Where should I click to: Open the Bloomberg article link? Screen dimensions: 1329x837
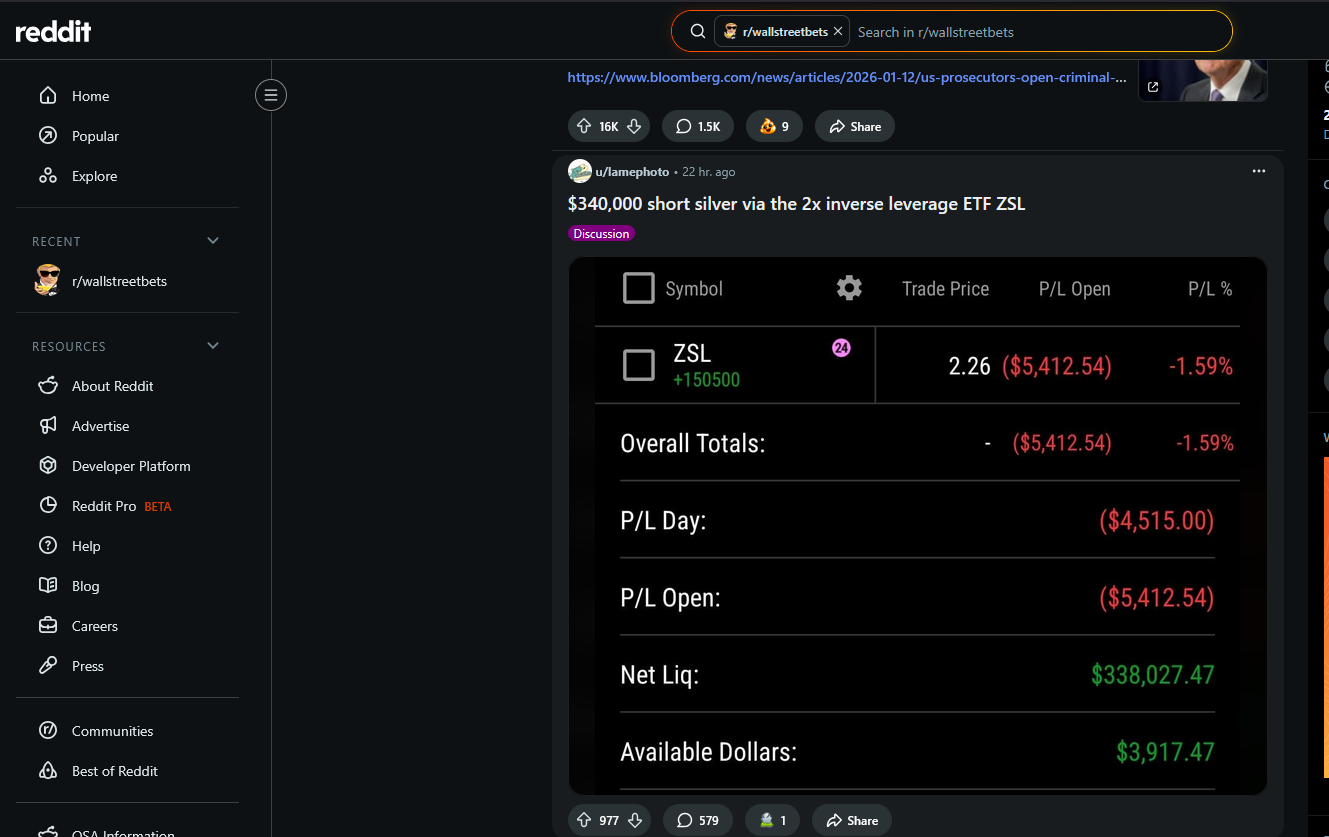click(x=847, y=77)
